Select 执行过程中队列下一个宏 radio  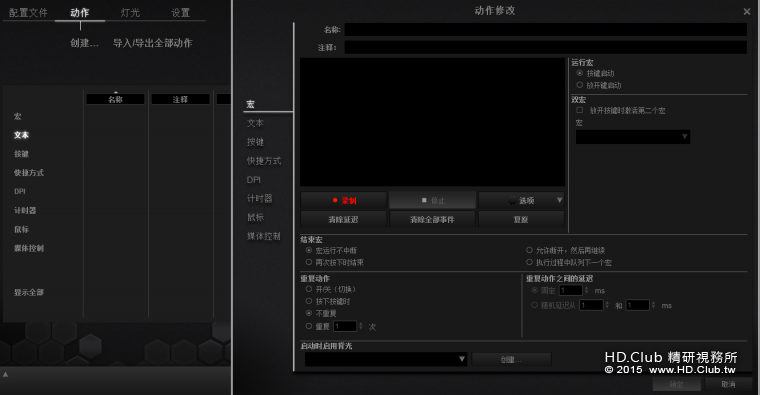point(529,262)
